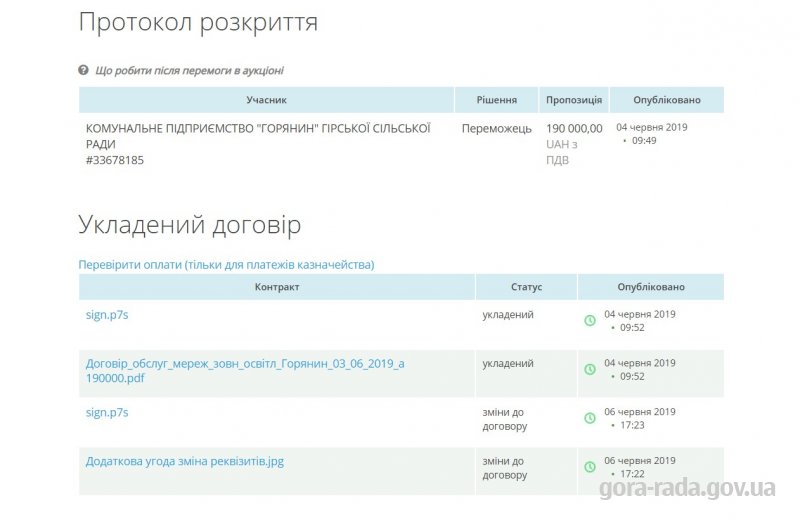This screenshot has height=521, width=800.
Task: Click the 'Контракт' column header
Action: coord(277,287)
